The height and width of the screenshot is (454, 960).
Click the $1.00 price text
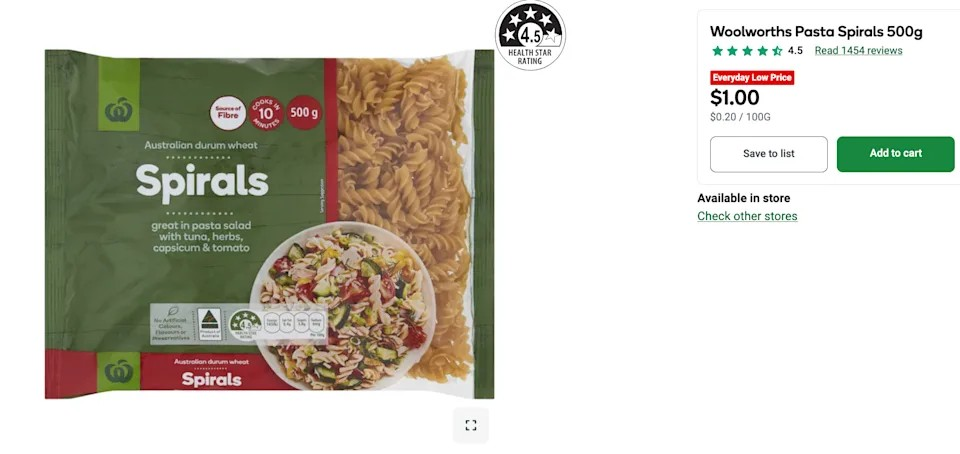[x=735, y=98]
